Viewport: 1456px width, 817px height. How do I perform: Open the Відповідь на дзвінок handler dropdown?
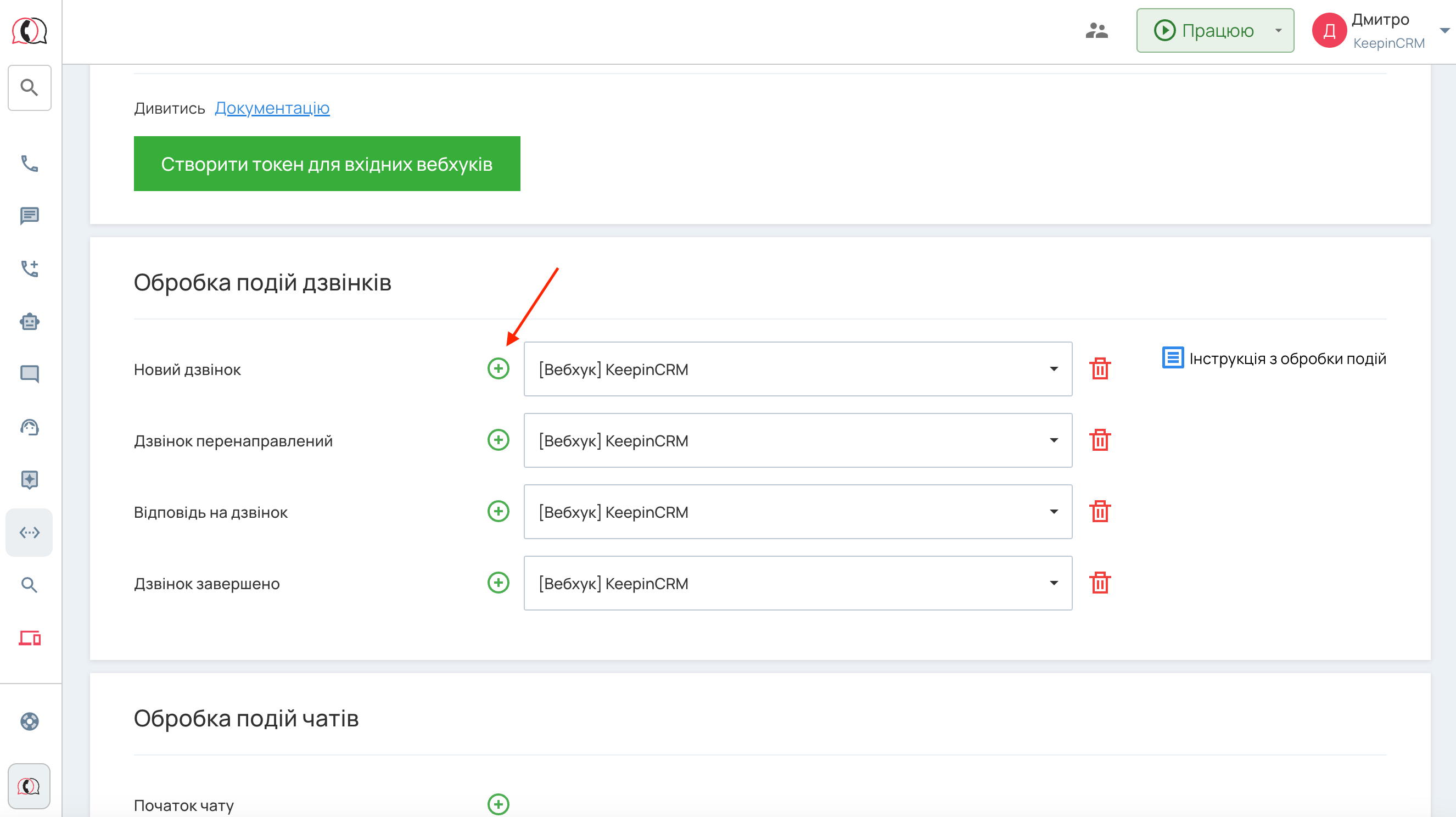pos(798,512)
